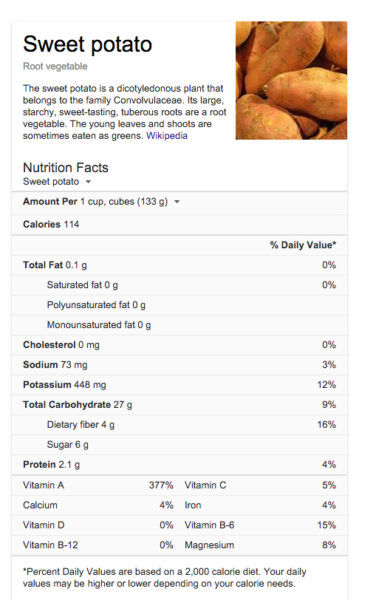Click the Root vegetable subtitle

(x=55, y=66)
